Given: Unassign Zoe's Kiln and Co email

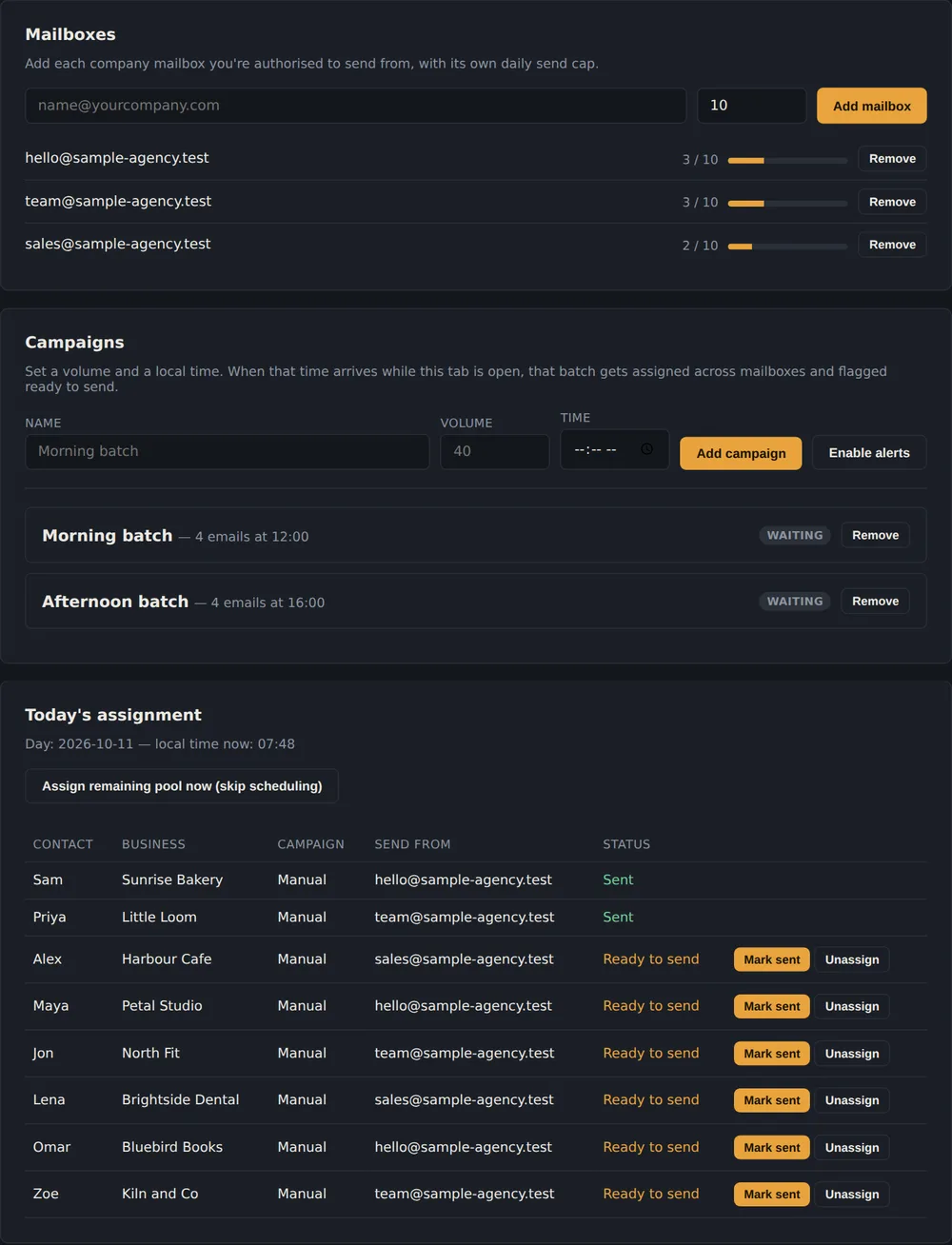Looking at the screenshot, I should (x=852, y=1195).
